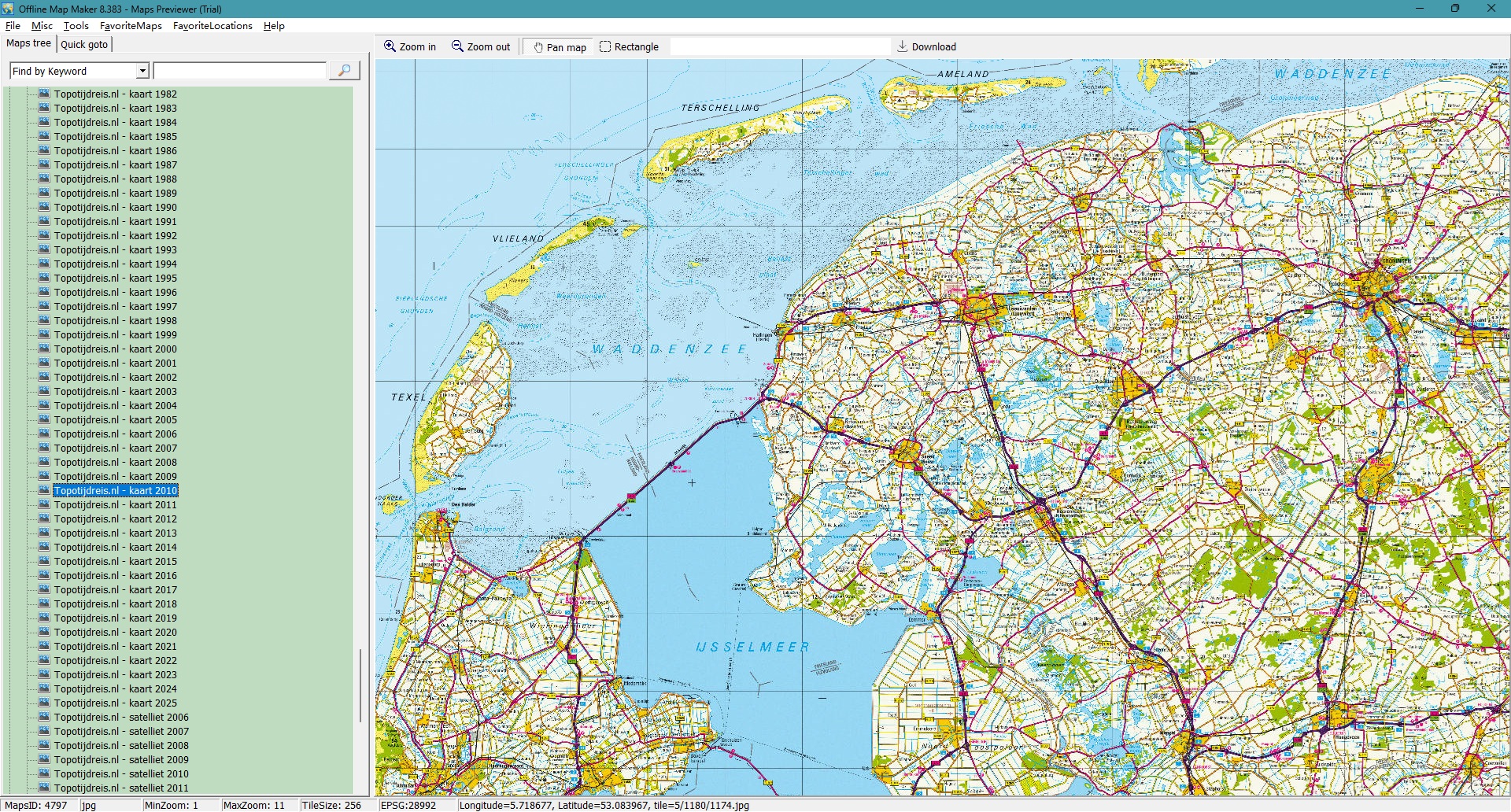Activate the Rectangle selection tool

pos(605,46)
